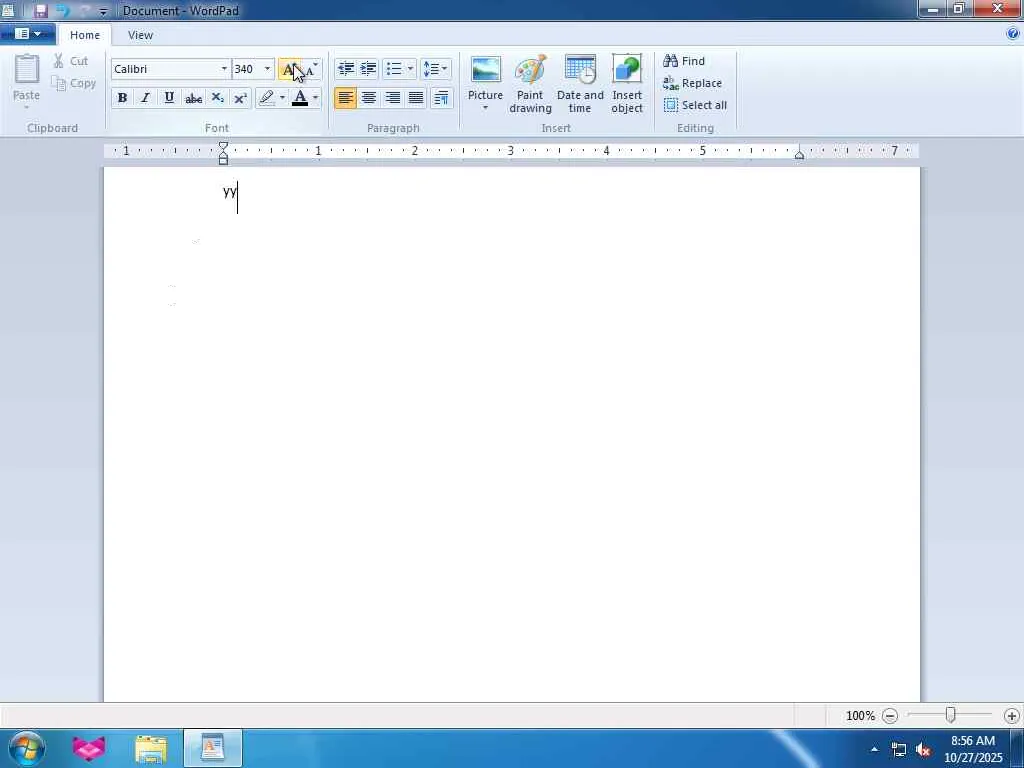Open the Calibri font family dropdown
This screenshot has height=768, width=1024.
coord(224,69)
